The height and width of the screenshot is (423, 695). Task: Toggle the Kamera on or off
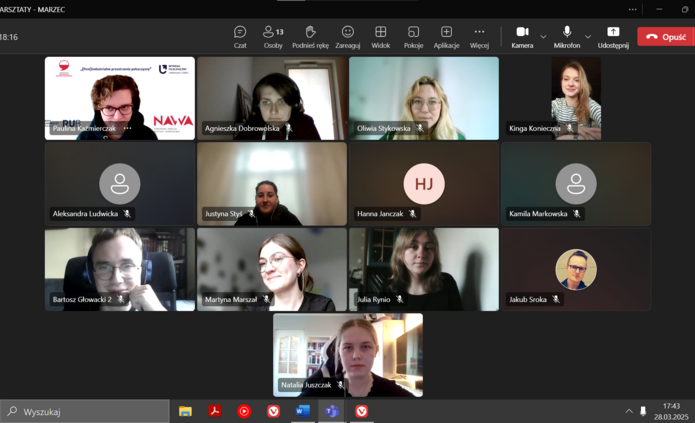pos(522,37)
